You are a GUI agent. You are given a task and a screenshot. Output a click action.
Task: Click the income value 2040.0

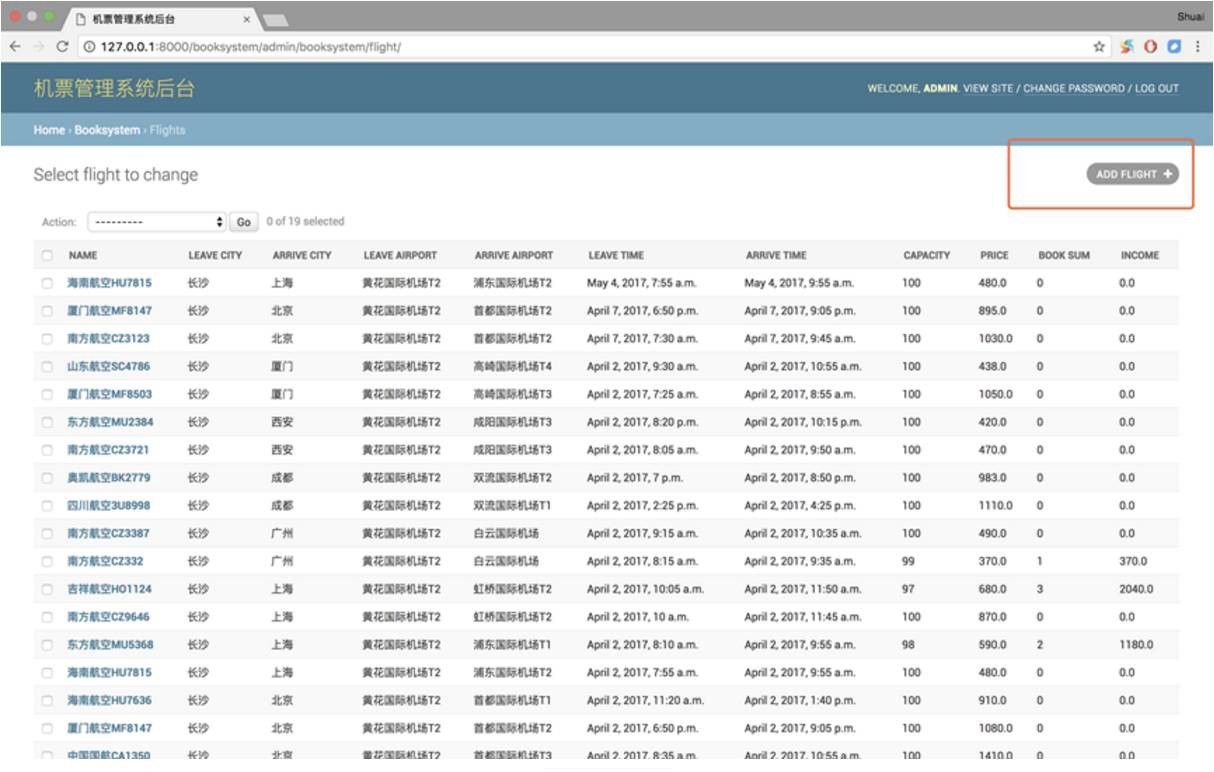tap(1136, 589)
